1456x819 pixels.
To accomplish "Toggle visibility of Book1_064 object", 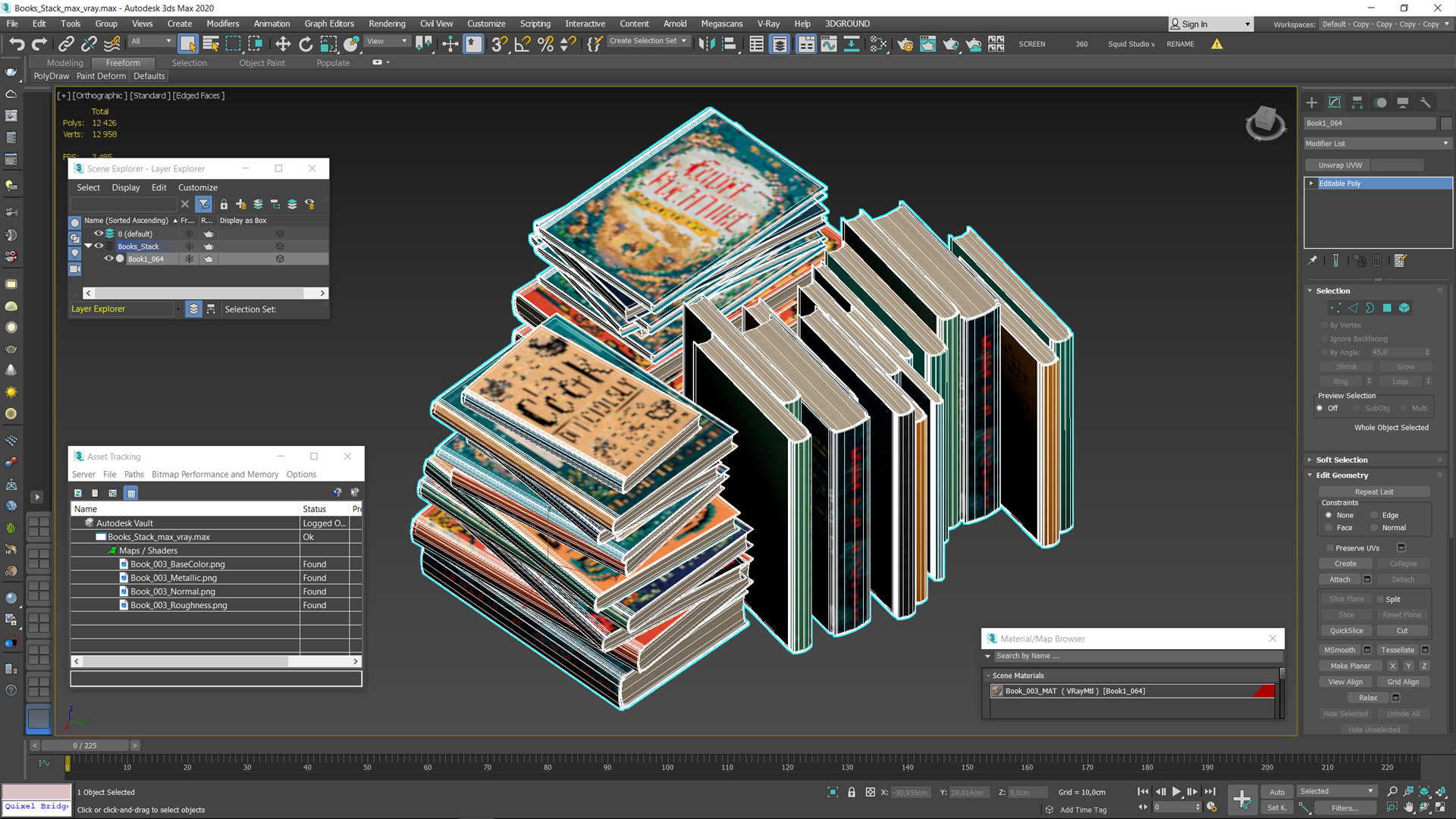I will point(109,259).
